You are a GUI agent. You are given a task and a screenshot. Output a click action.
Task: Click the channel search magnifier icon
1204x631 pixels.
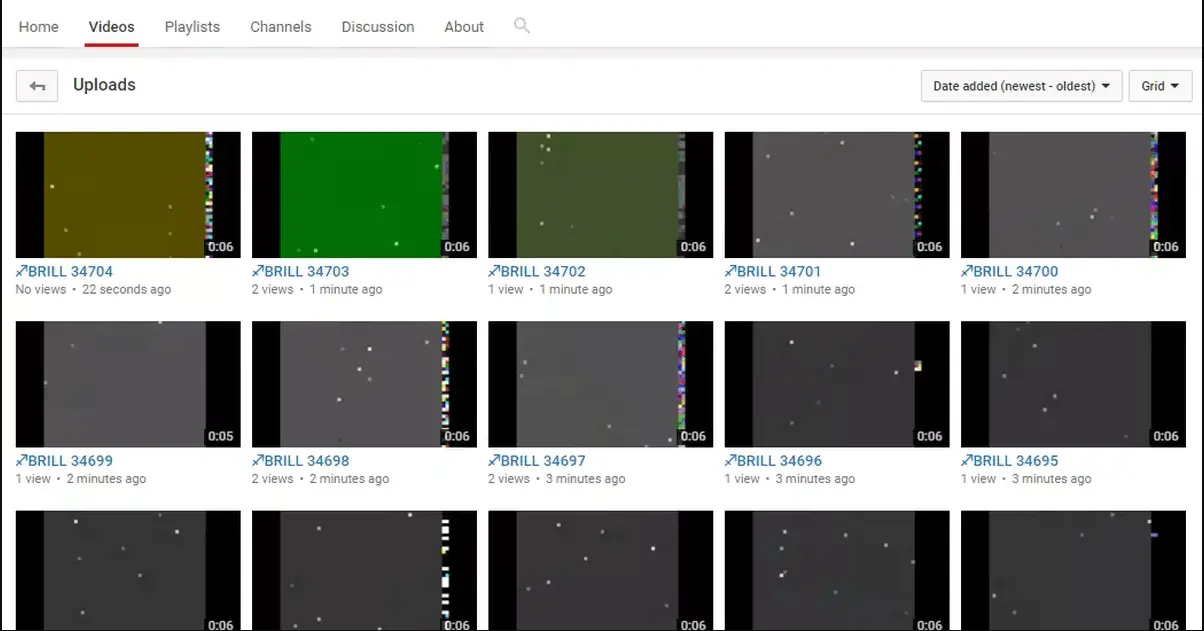pyautogui.click(x=521, y=26)
